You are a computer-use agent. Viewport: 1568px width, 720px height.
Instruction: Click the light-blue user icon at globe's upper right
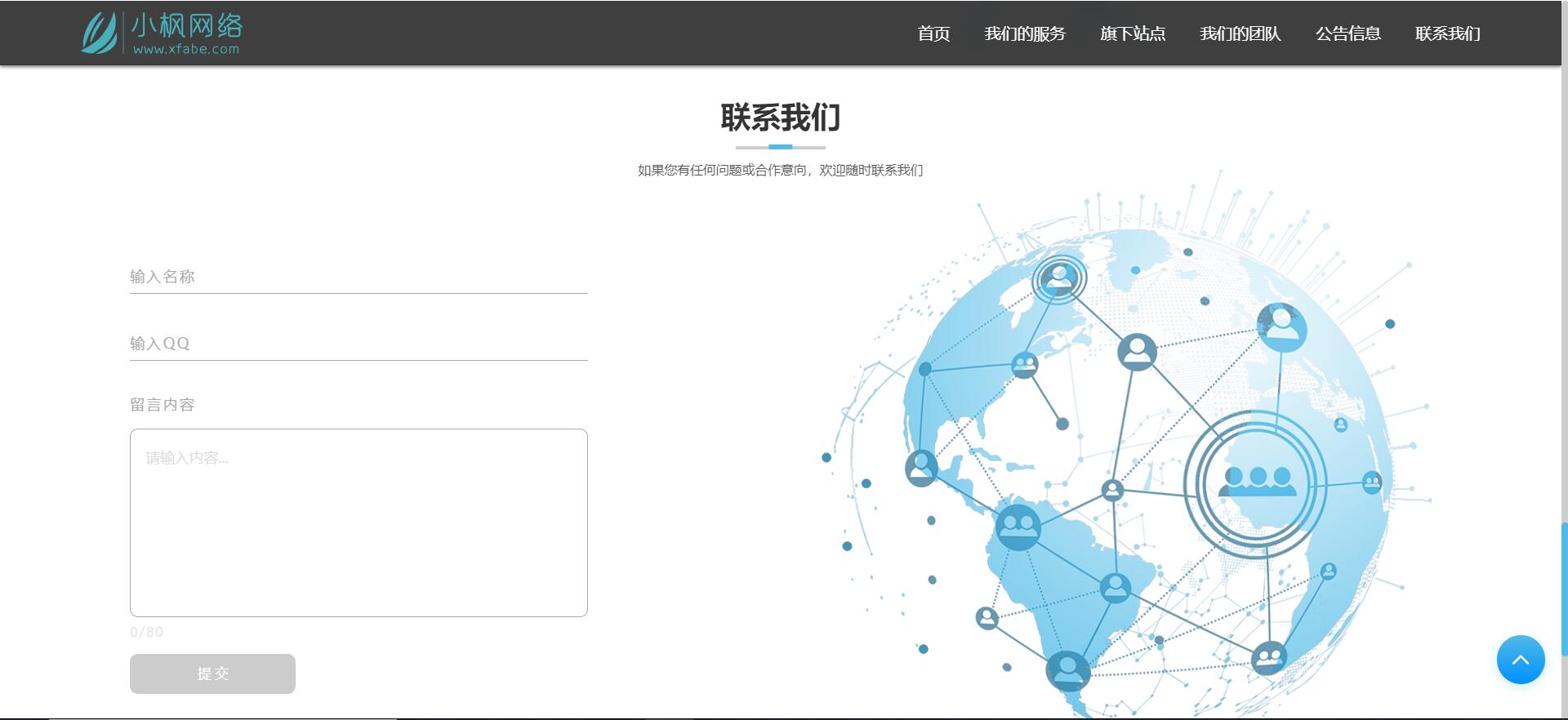[1281, 326]
